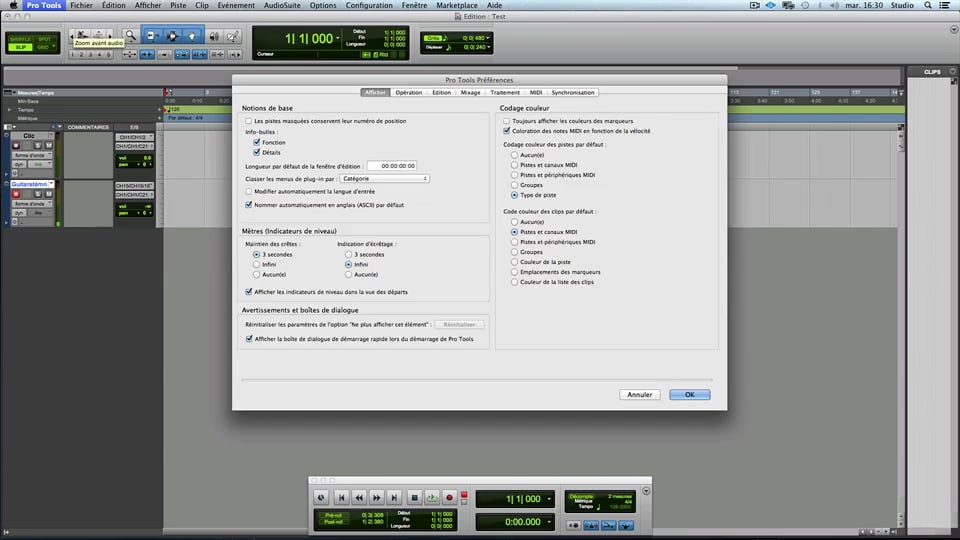The height and width of the screenshot is (540, 960).
Task: Switch to the Traitement preferences tab
Action: (504, 92)
